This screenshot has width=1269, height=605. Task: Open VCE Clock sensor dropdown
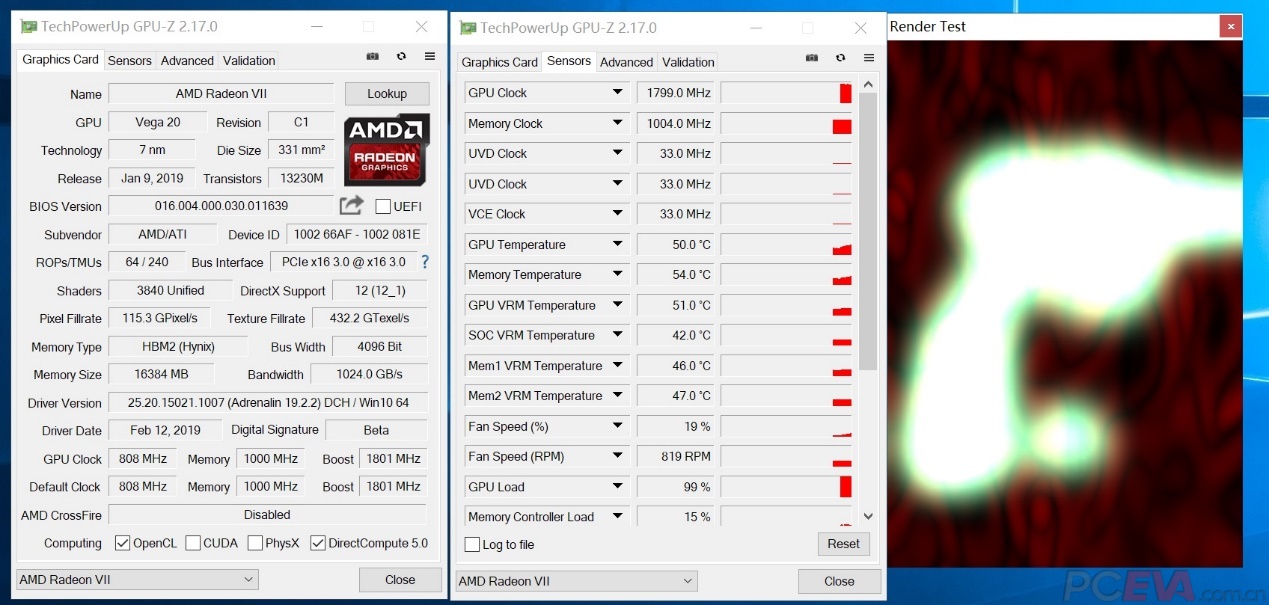pyautogui.click(x=618, y=214)
